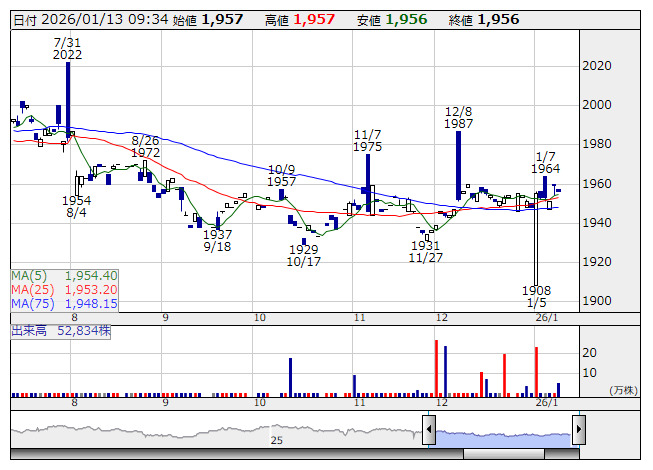Click the horizontal scrollbar thumb at the bottom

coord(504,454)
